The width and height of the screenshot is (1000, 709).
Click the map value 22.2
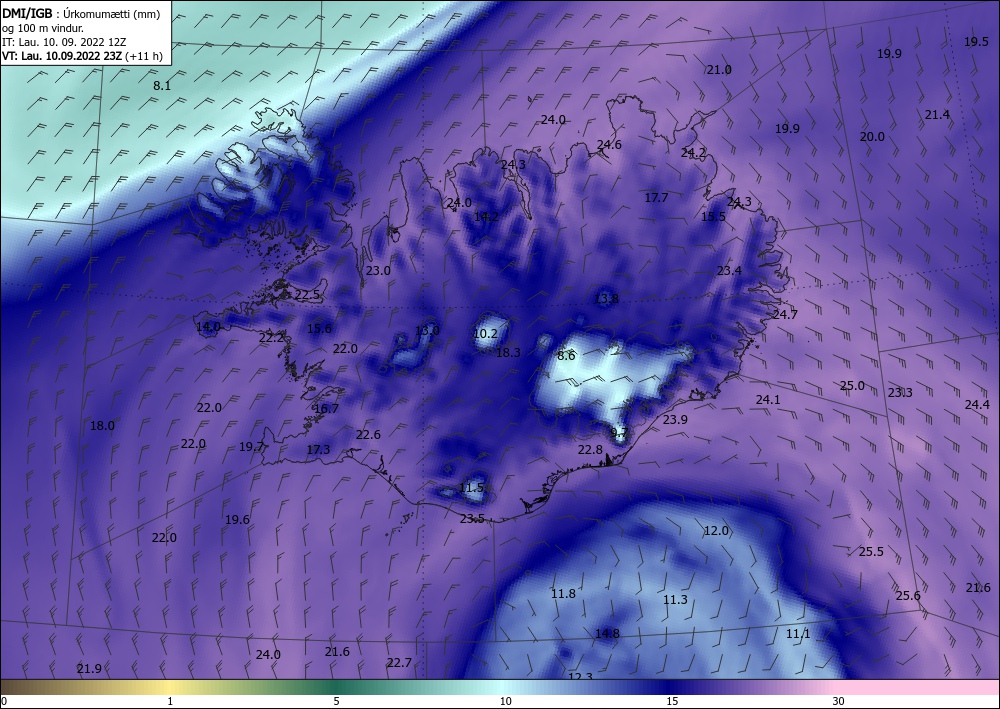[x=271, y=338]
